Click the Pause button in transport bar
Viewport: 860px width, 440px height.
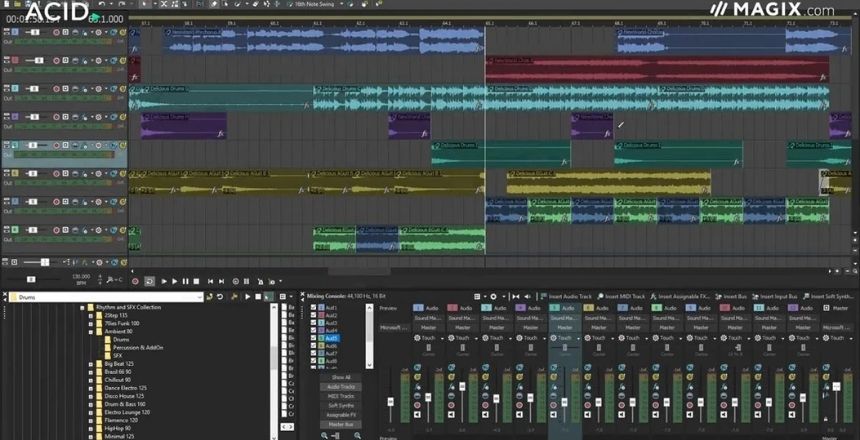(185, 281)
